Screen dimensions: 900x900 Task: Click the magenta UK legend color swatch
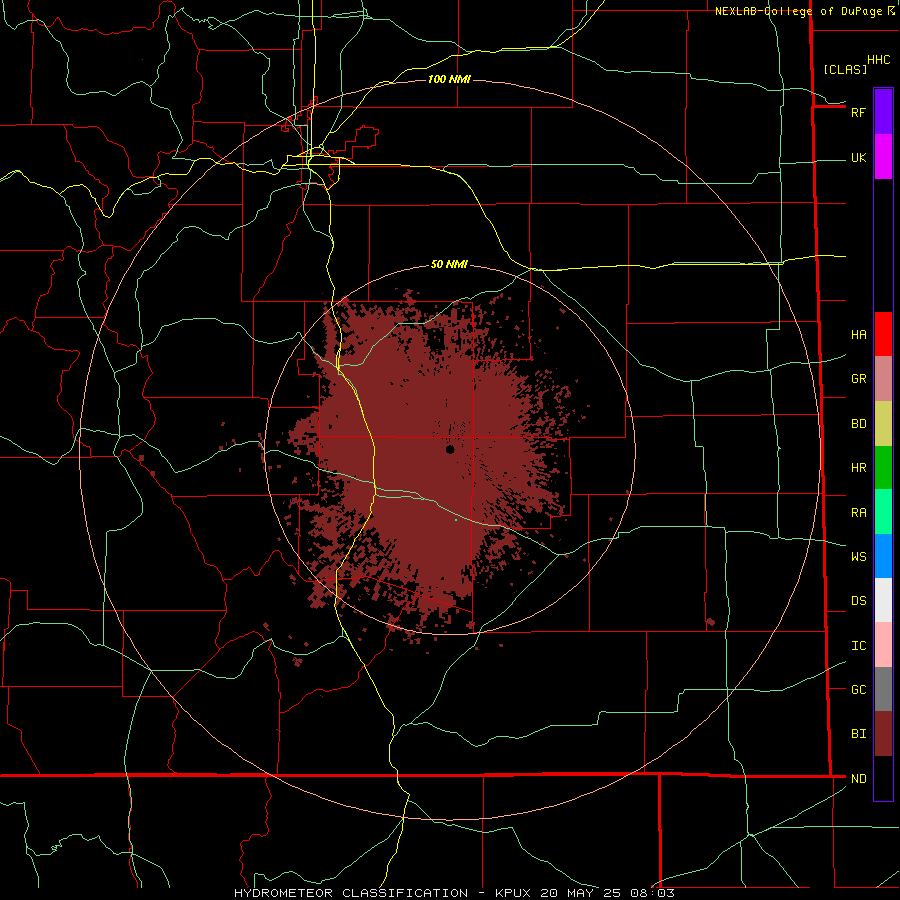pyautogui.click(x=883, y=157)
